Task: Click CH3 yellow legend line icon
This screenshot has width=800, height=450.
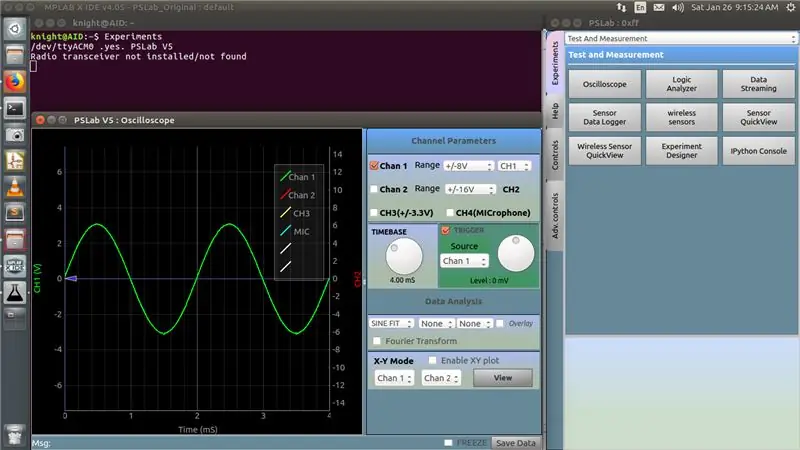Action: click(x=285, y=213)
